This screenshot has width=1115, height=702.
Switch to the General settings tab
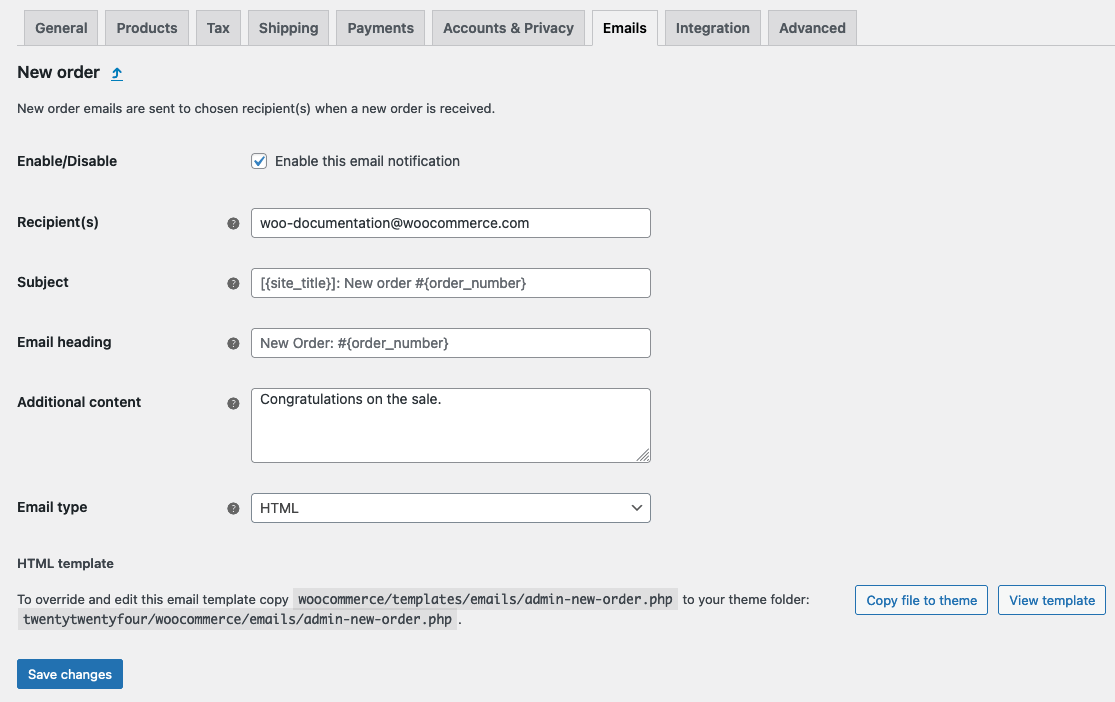click(60, 27)
